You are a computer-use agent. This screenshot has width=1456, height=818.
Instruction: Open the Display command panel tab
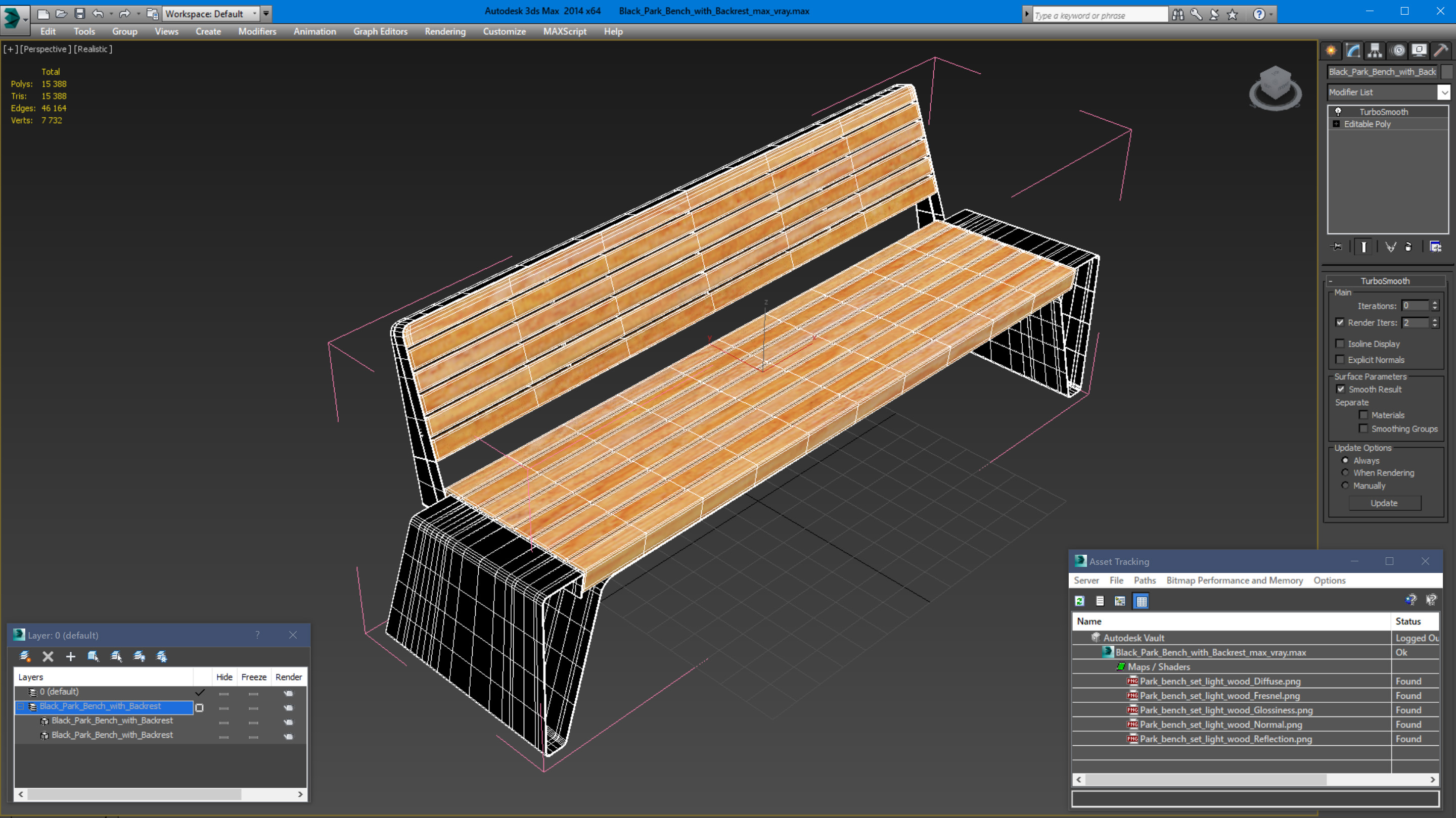1419,51
